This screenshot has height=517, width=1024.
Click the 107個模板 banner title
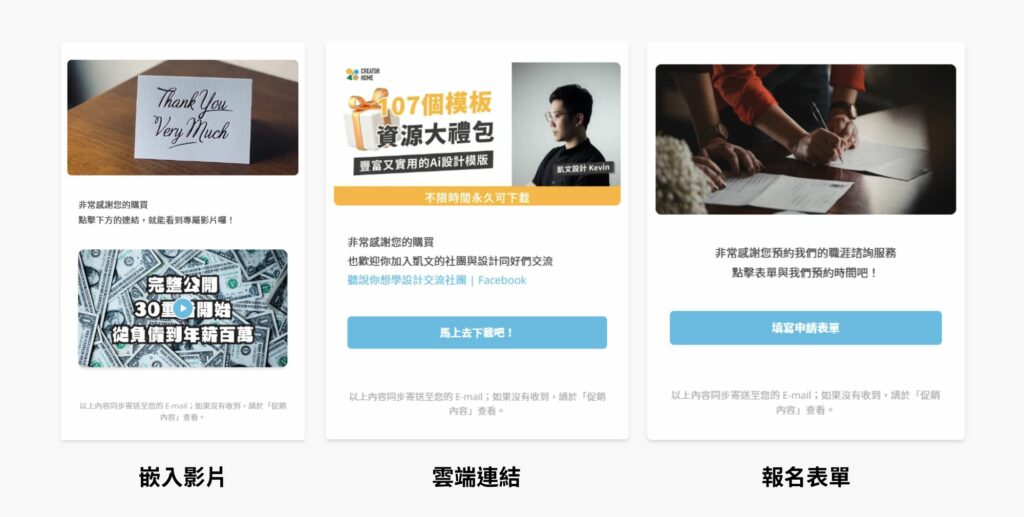click(x=436, y=105)
